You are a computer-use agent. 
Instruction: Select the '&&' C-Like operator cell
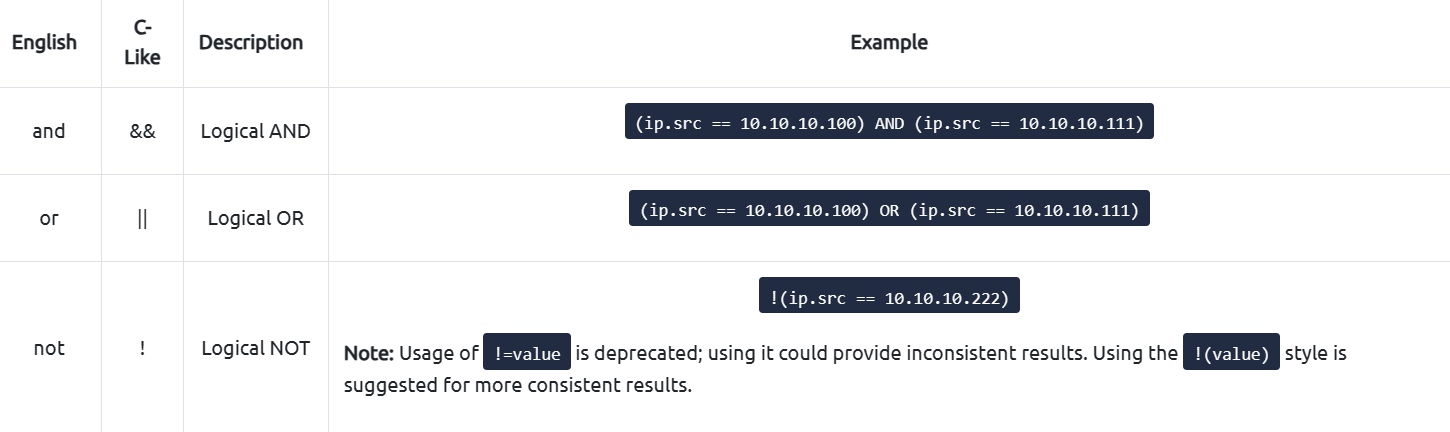143,131
